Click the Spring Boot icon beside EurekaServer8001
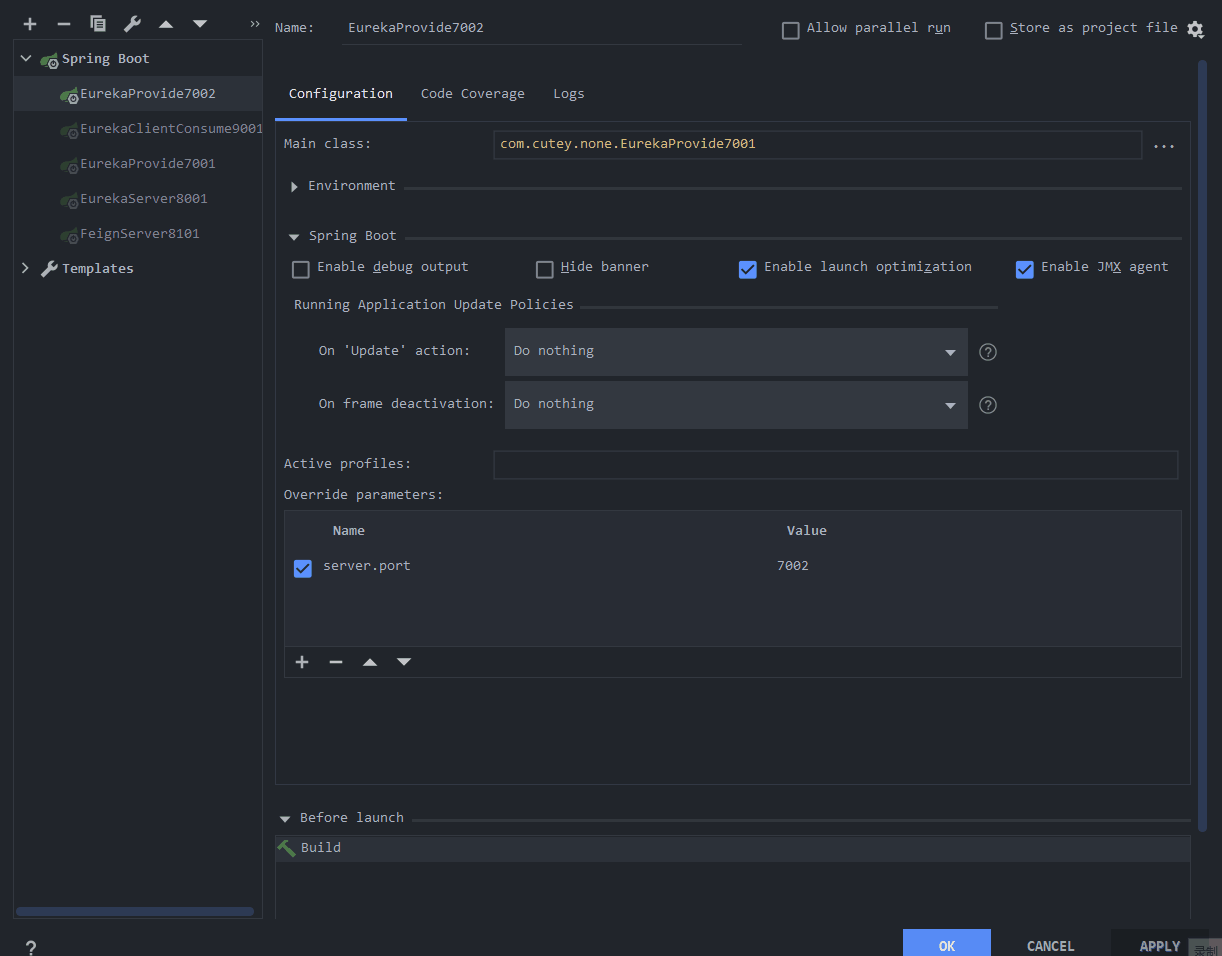 pyautogui.click(x=69, y=200)
